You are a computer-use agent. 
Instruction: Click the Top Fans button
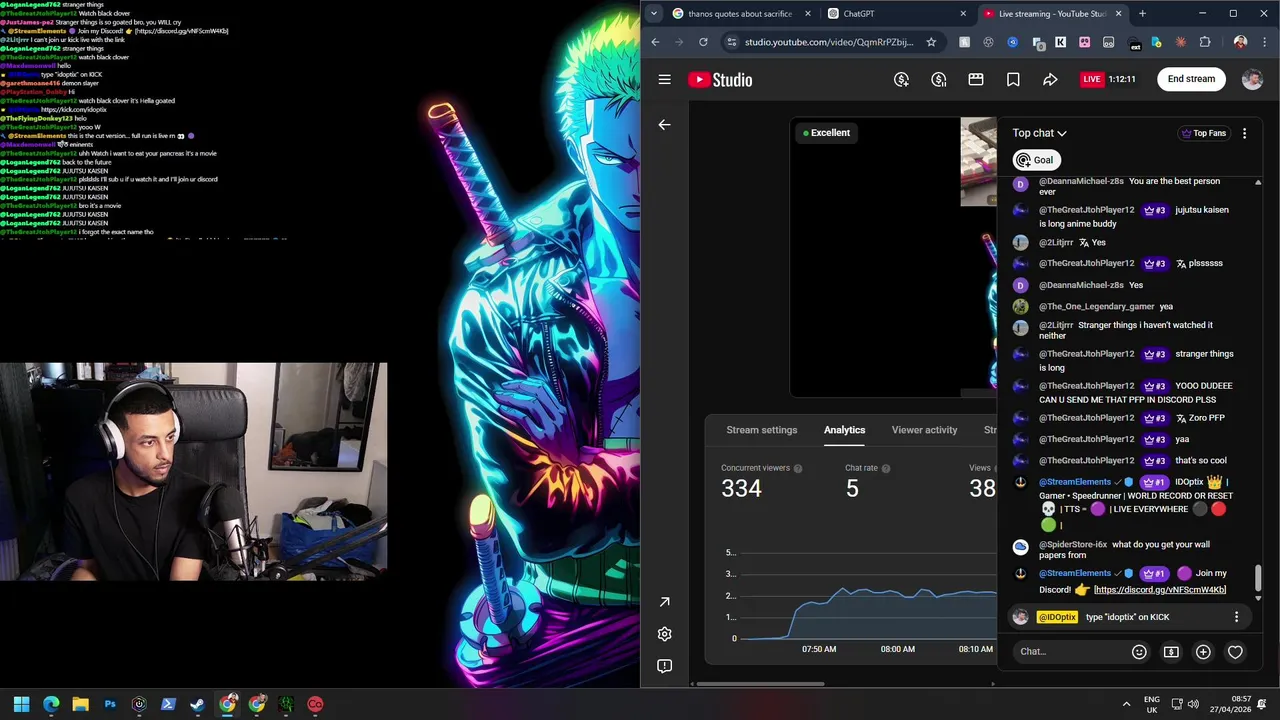tap(1203, 133)
